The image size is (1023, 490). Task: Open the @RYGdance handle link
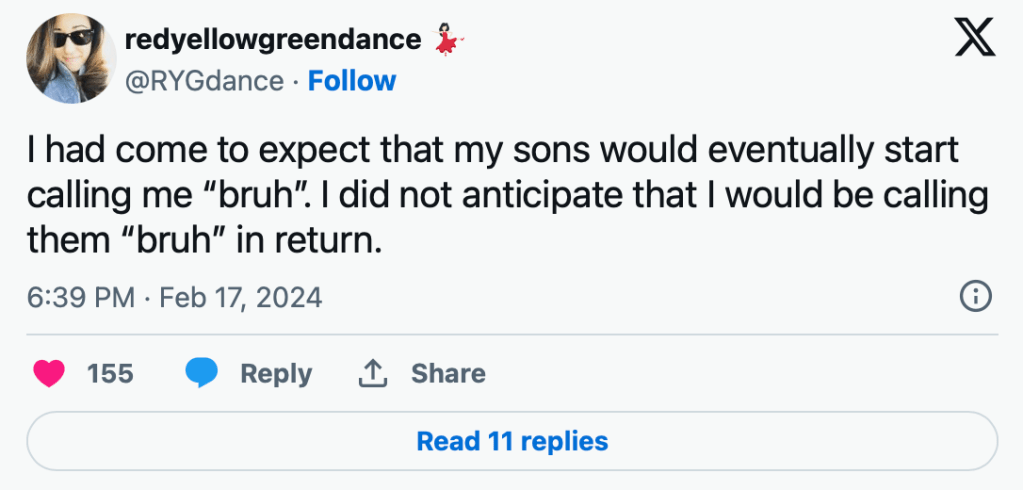pos(204,82)
